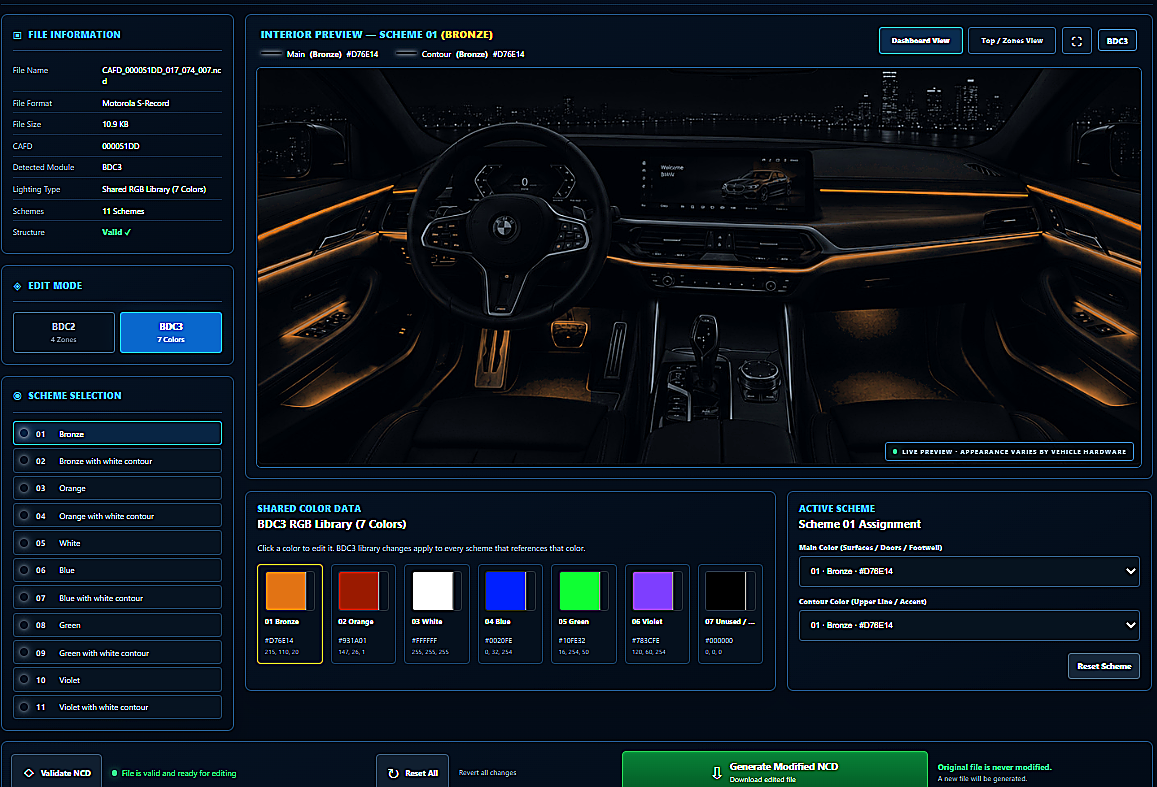Click the Validate NCD button

click(57, 772)
